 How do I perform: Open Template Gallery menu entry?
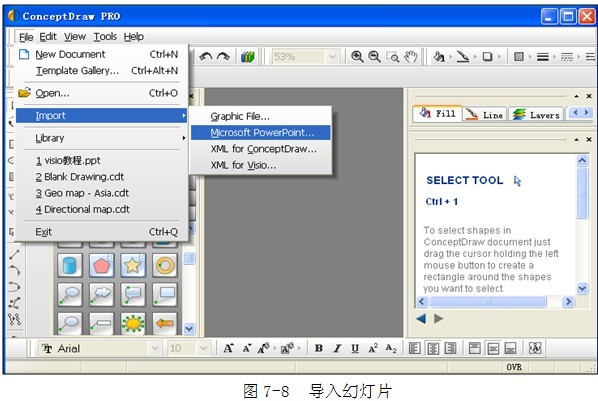[x=102, y=71]
